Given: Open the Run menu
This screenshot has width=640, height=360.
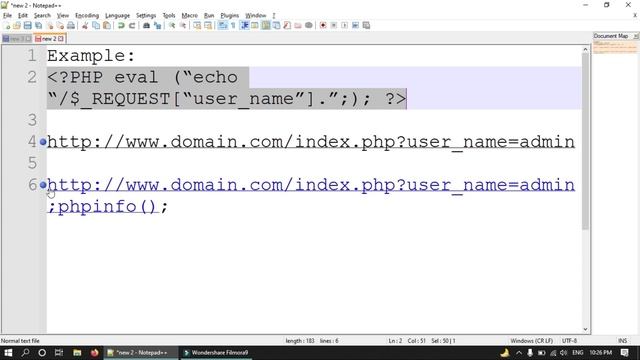Looking at the screenshot, I should [209, 16].
